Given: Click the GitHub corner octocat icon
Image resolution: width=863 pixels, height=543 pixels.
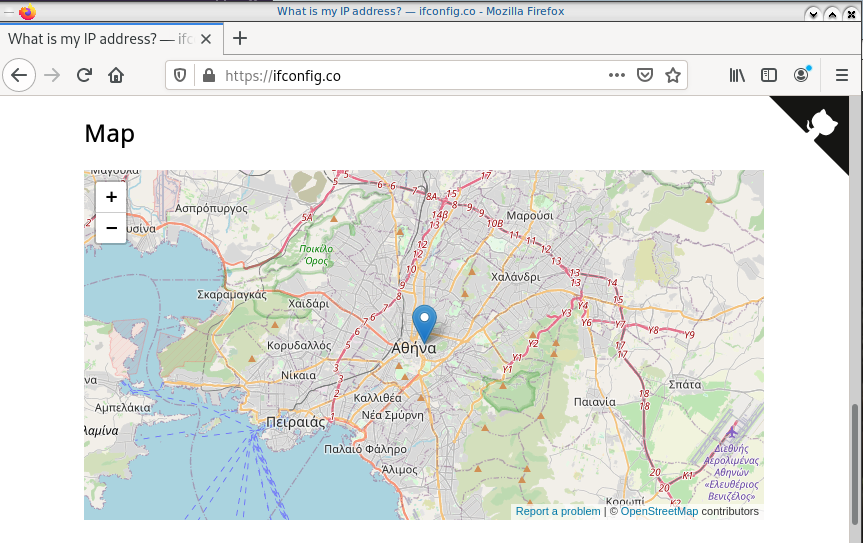Looking at the screenshot, I should pyautogui.click(x=823, y=124).
